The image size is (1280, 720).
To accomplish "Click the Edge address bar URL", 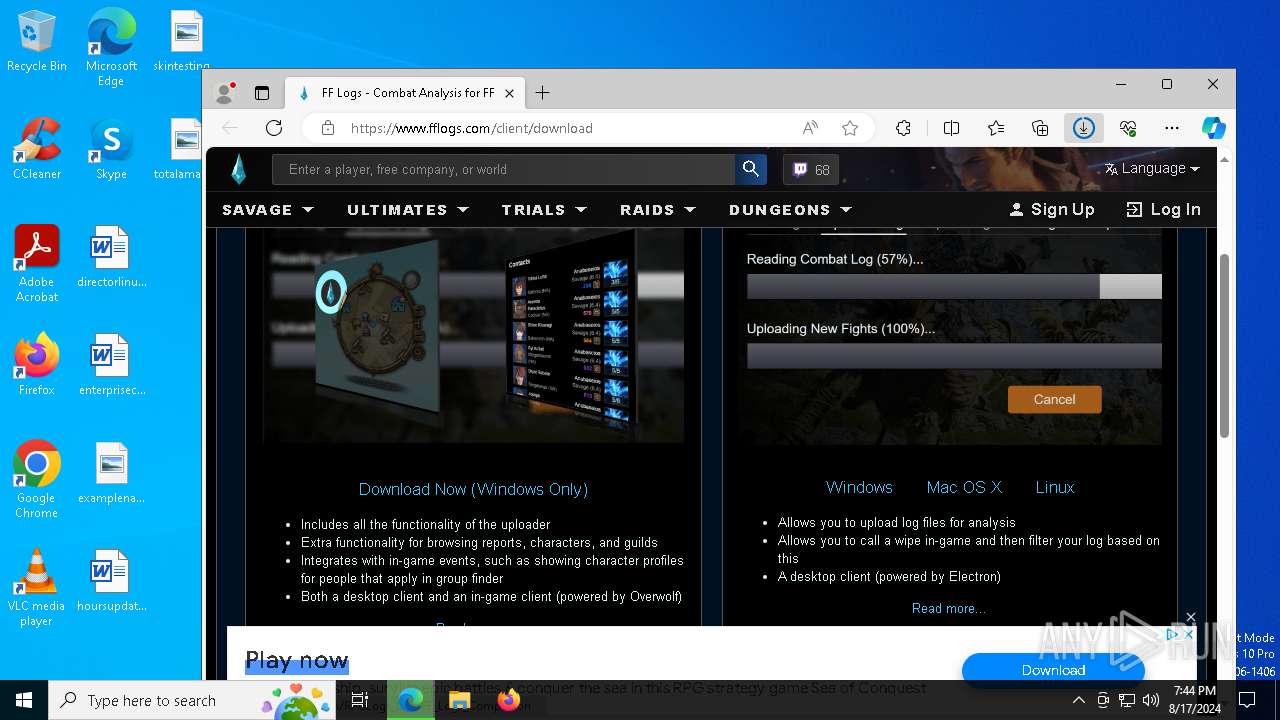I will 471,128.
